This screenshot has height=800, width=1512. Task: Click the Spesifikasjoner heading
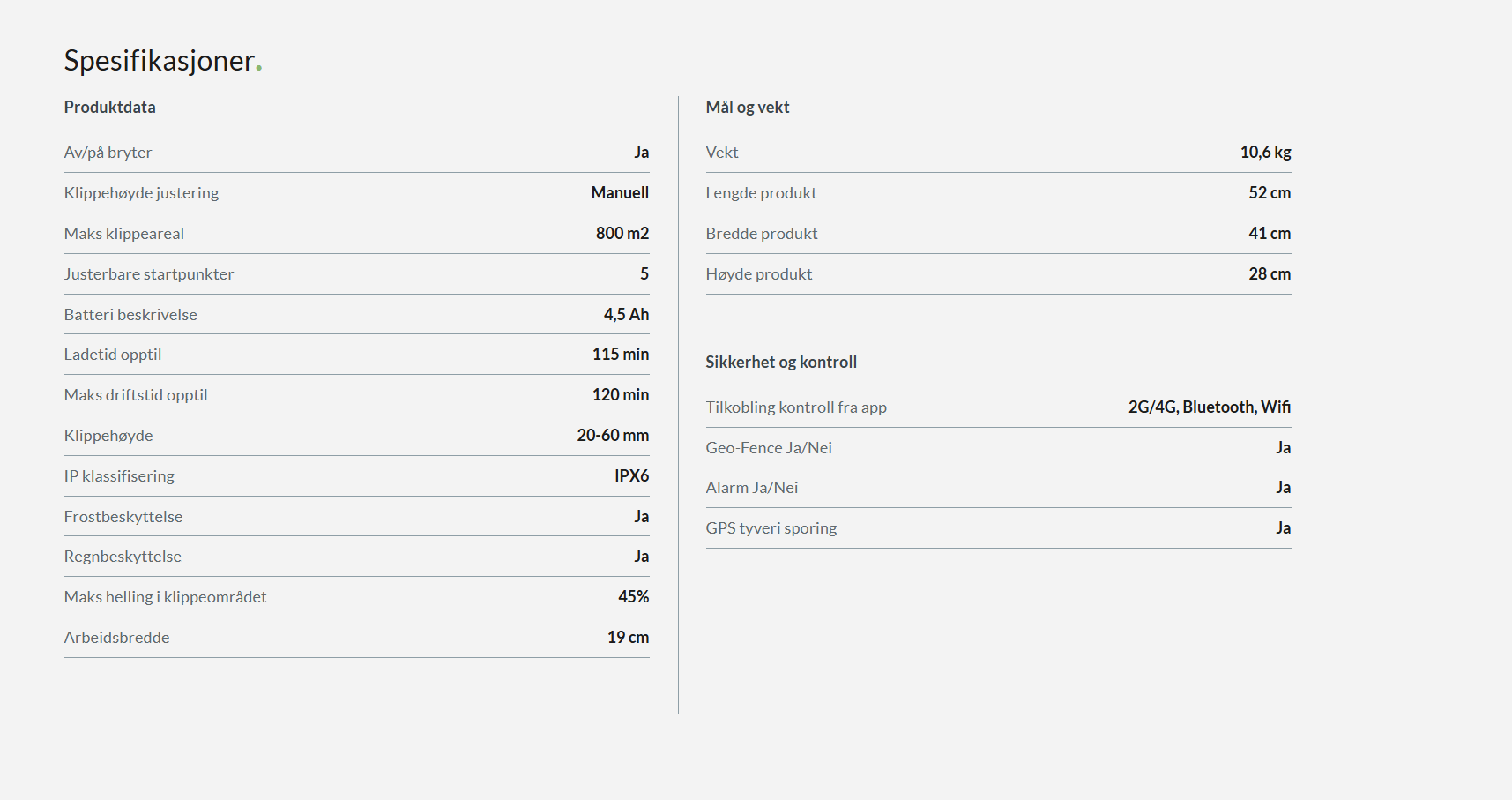pos(160,61)
